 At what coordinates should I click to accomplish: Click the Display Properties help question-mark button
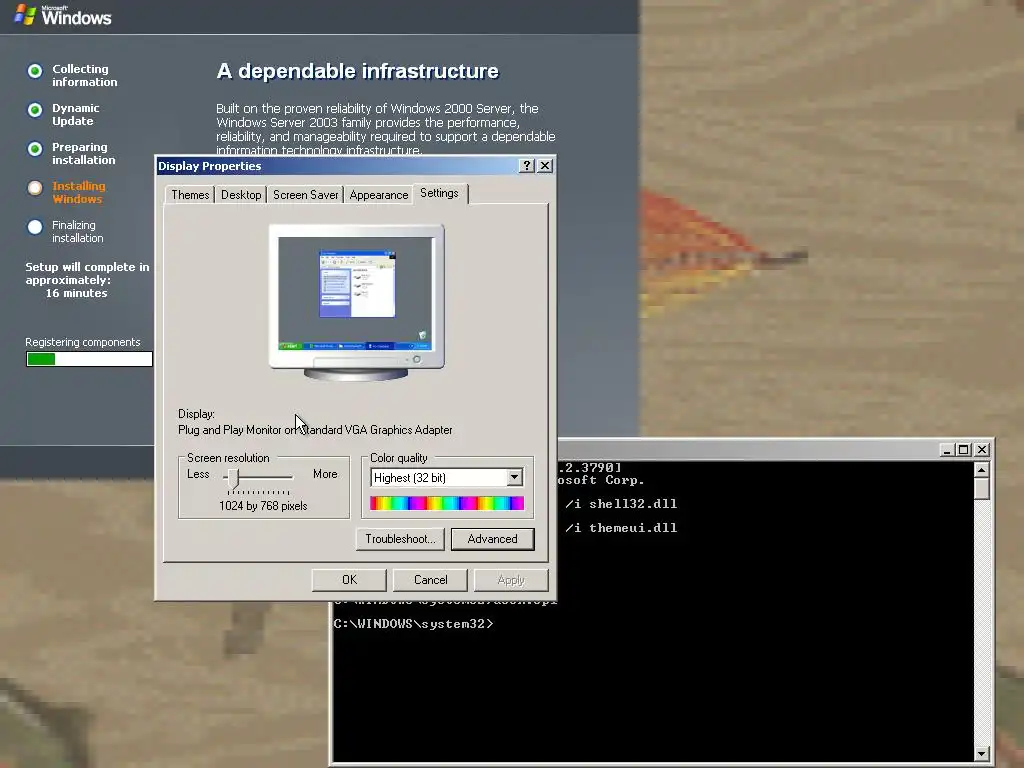(527, 166)
